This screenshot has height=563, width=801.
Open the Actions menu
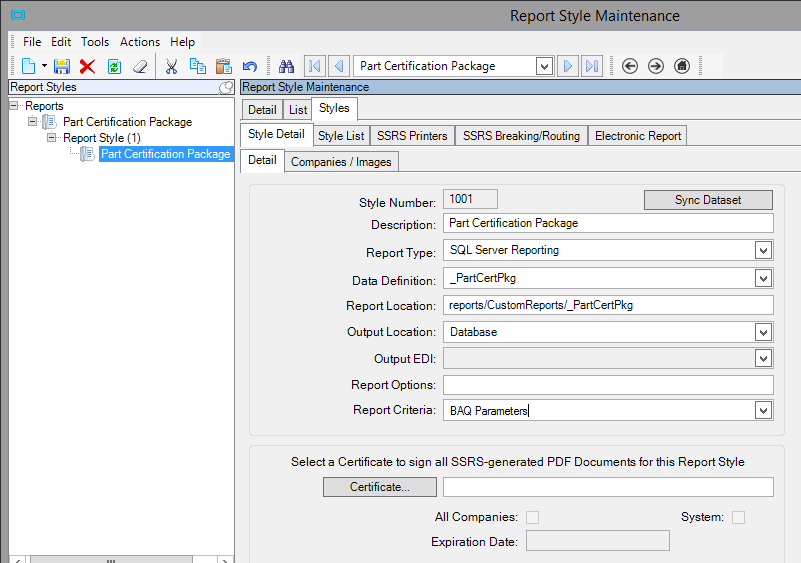click(x=139, y=42)
